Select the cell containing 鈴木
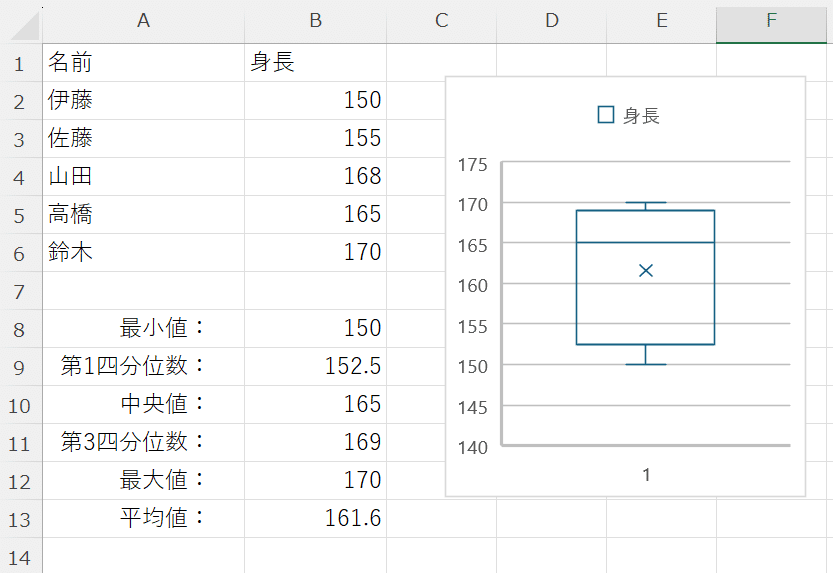833x573 pixels. tap(143, 253)
